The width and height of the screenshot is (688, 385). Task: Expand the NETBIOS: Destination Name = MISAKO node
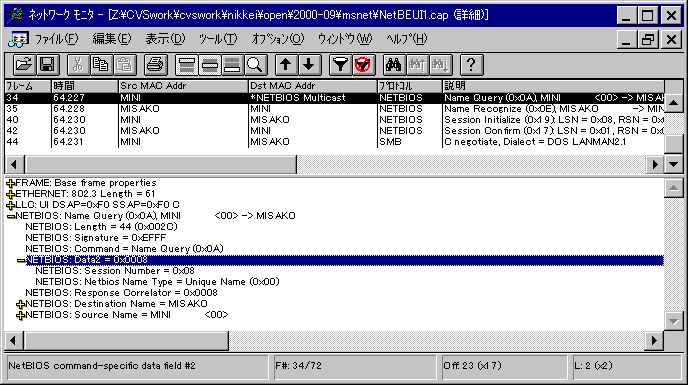21,304
